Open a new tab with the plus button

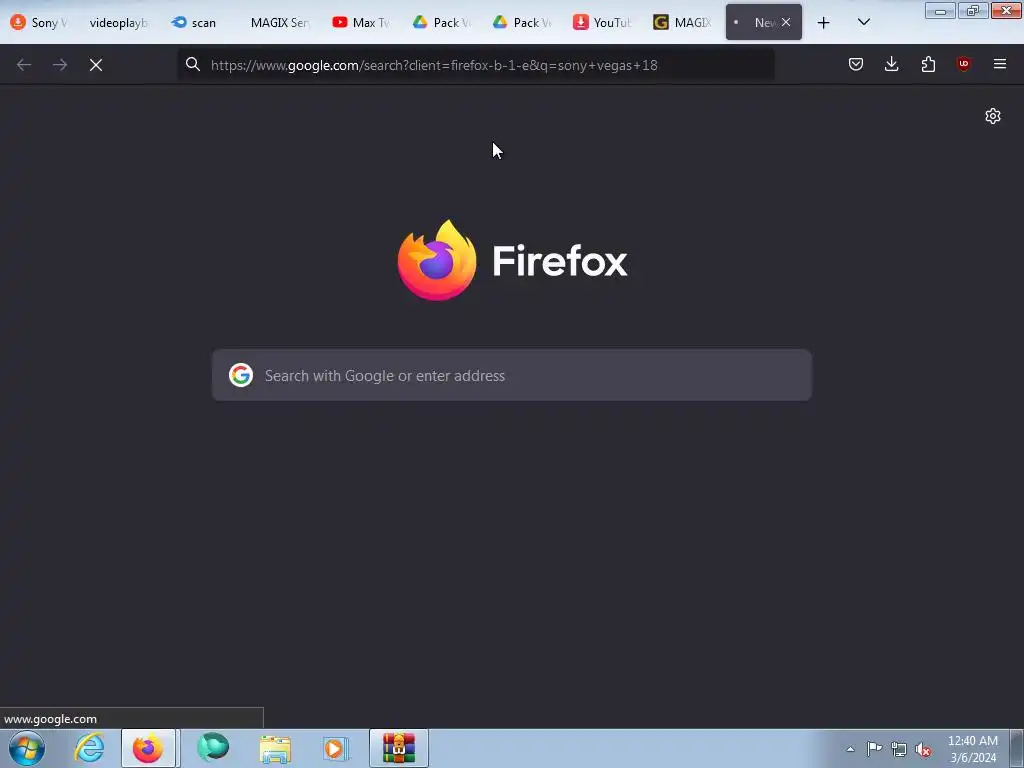click(824, 23)
